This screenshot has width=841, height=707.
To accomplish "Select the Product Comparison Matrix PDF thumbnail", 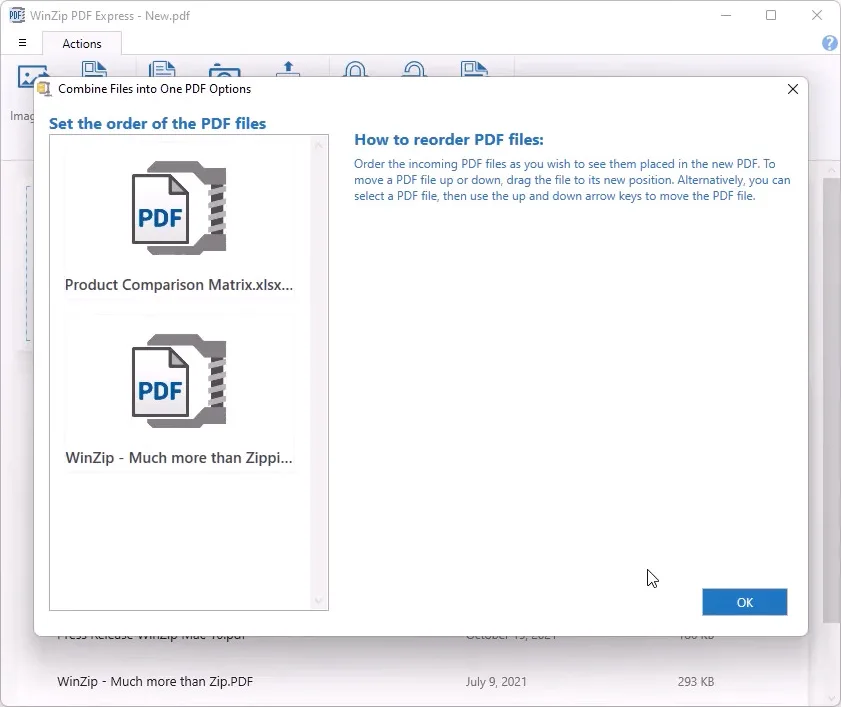I will click(x=179, y=208).
